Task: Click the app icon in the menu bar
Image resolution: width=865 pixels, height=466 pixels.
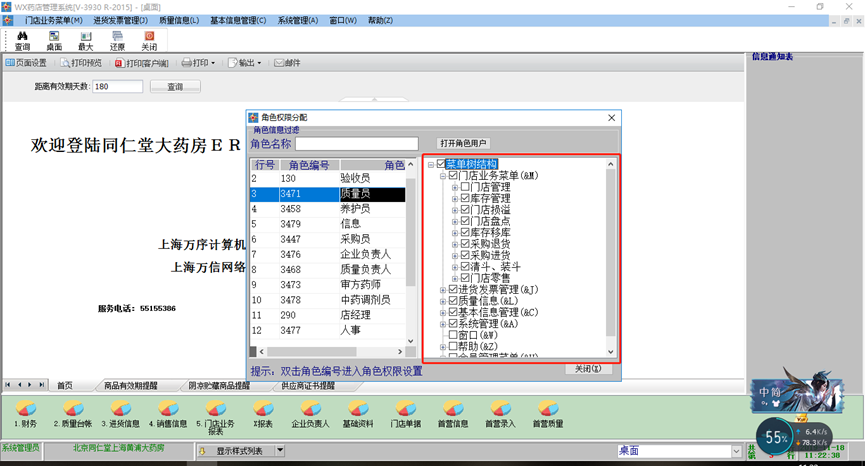Action: [8, 20]
